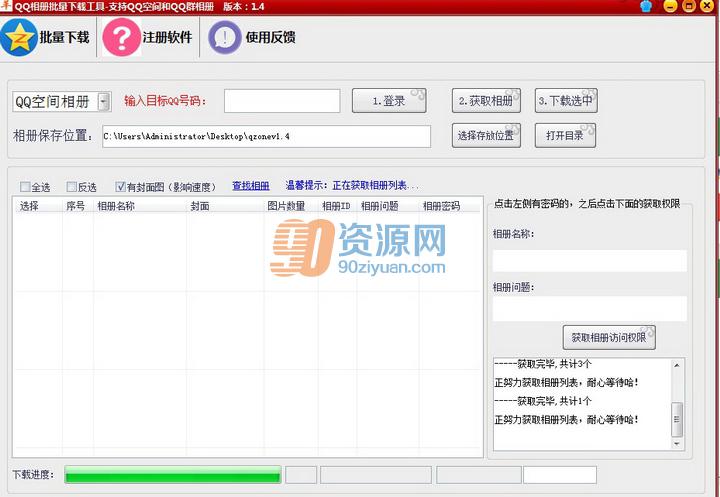720x497 pixels.
Task: Click the 查找相册 link
Action: [251, 186]
